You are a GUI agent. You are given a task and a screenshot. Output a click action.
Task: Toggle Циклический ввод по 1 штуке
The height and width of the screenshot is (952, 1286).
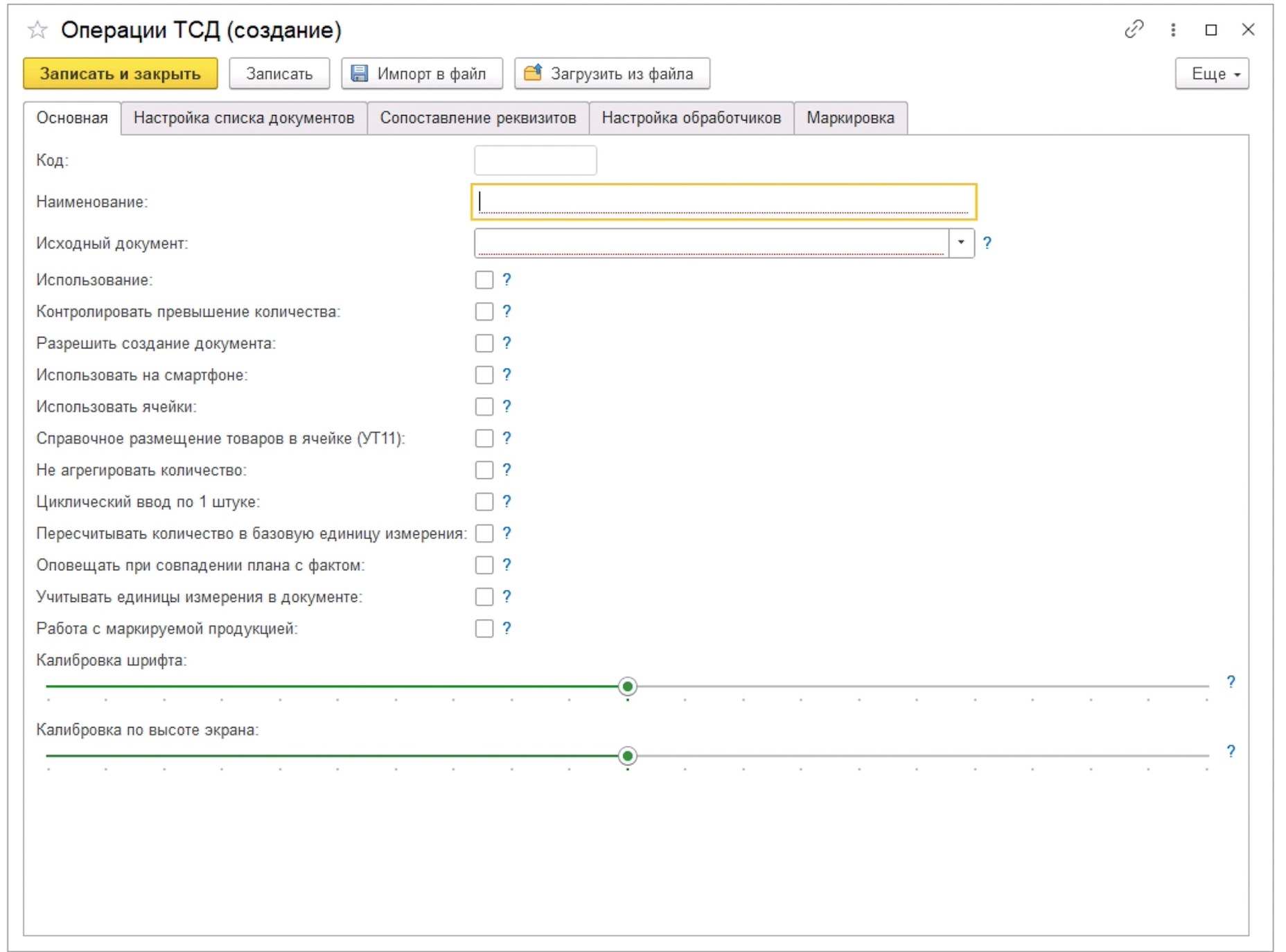coord(484,502)
